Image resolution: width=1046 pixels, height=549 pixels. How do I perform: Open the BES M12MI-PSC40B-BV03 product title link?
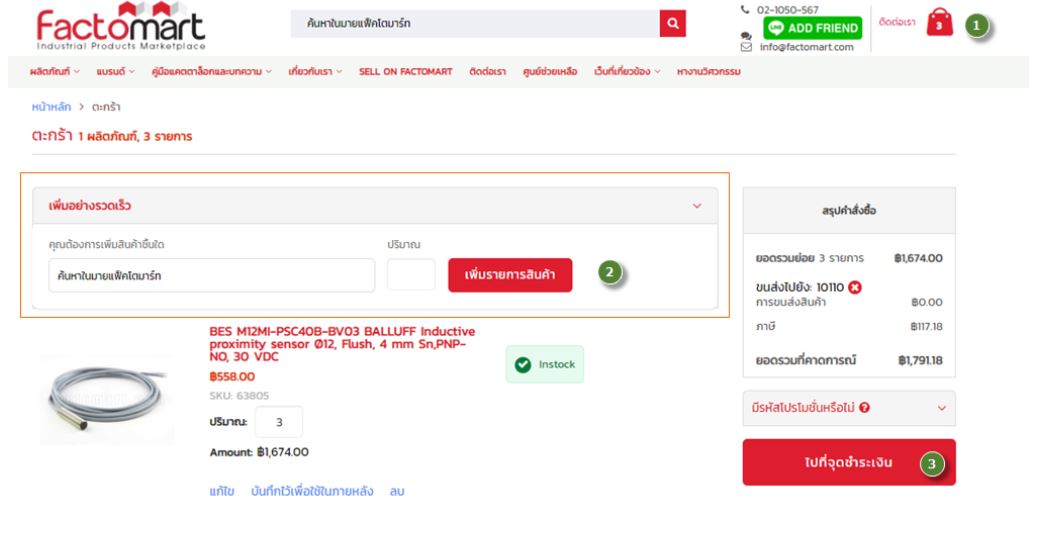click(342, 344)
